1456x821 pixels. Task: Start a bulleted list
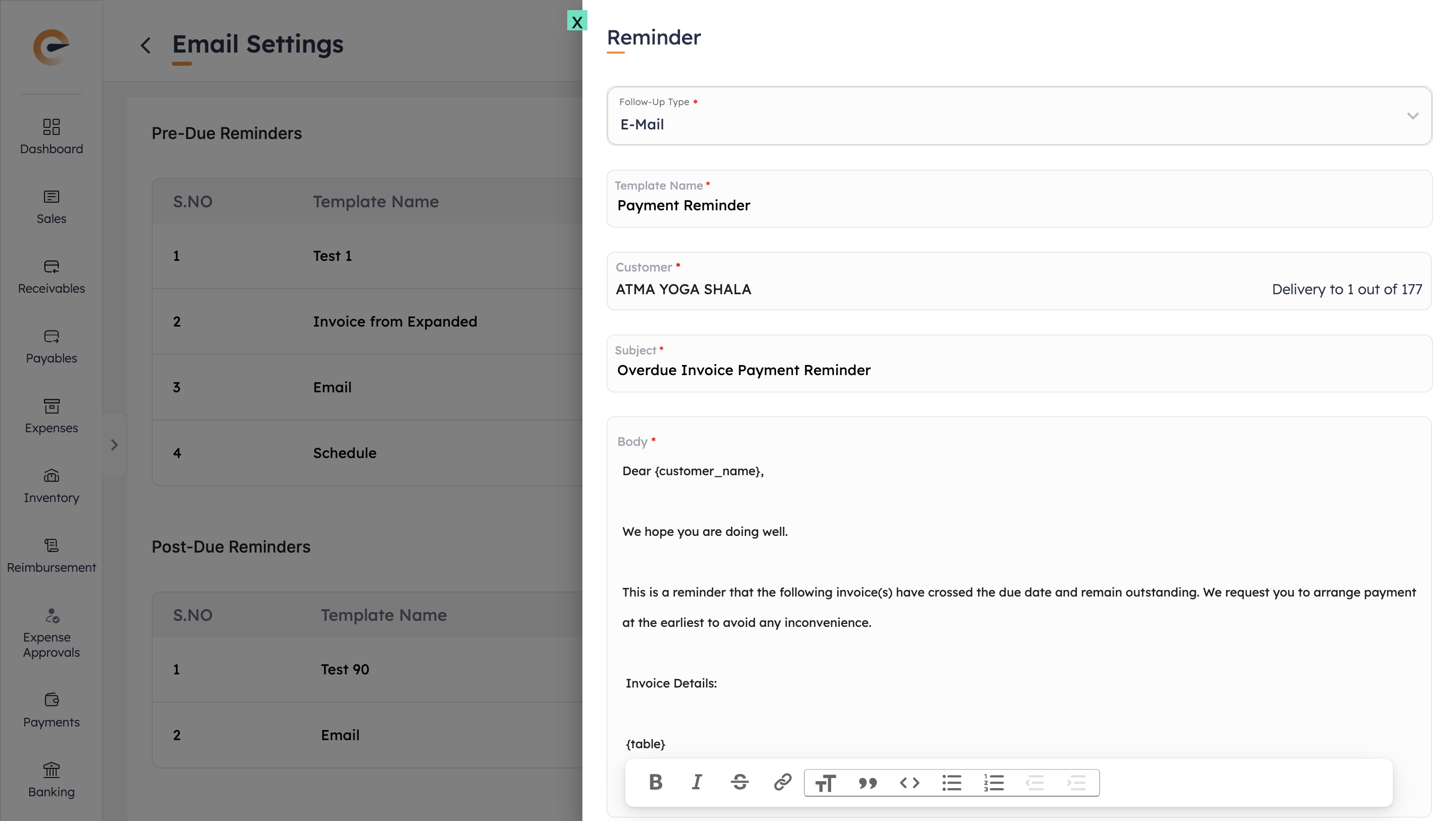tap(952, 783)
